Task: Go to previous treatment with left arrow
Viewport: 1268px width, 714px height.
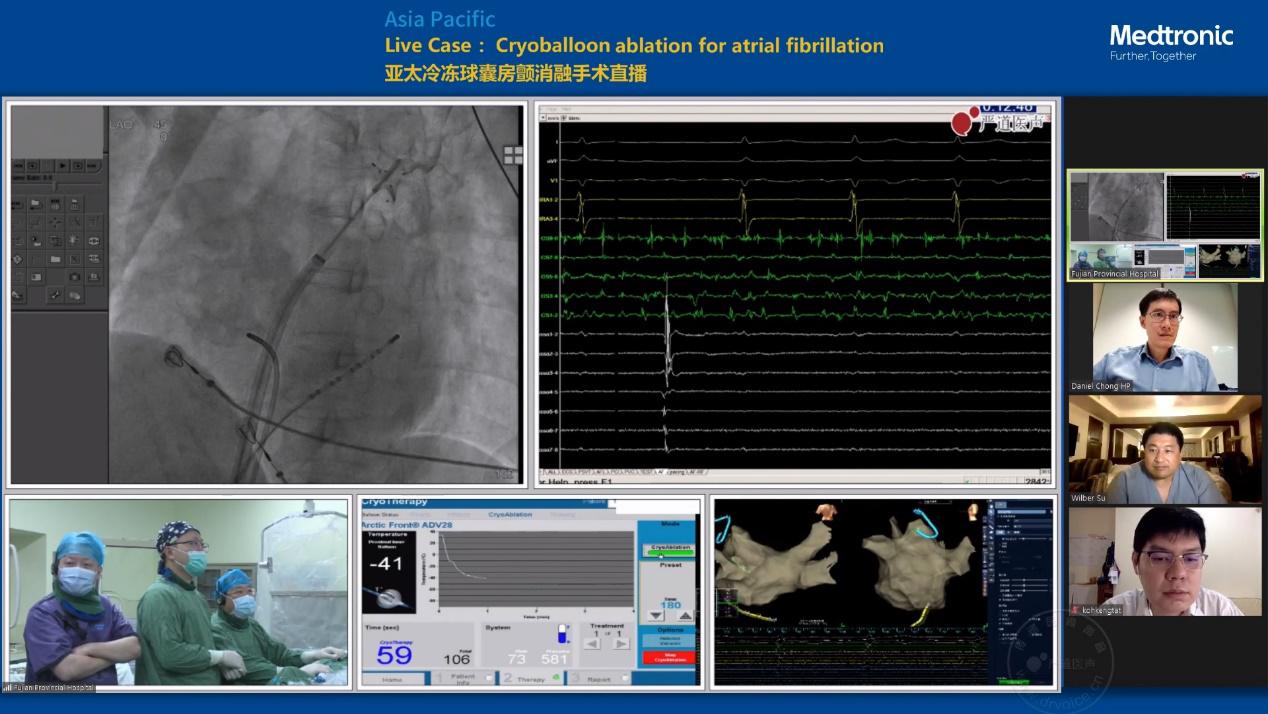Action: pyautogui.click(x=591, y=643)
